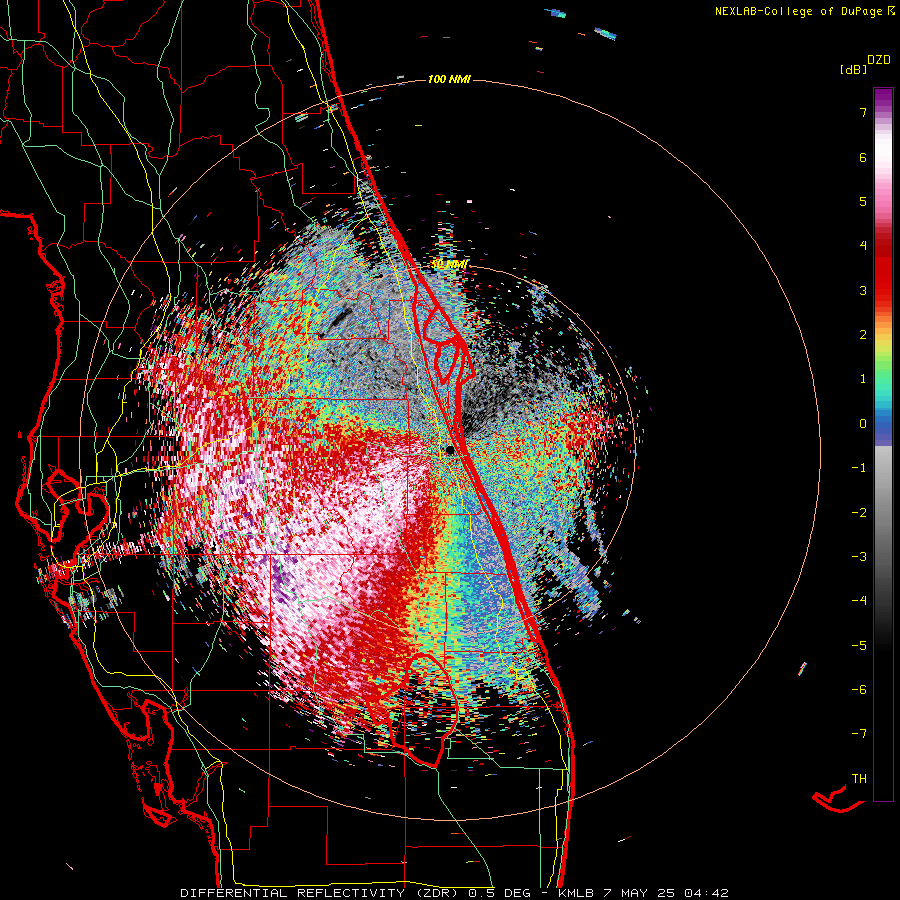Click the 3 tick label on color scale
The width and height of the screenshot is (900, 900).
click(863, 290)
